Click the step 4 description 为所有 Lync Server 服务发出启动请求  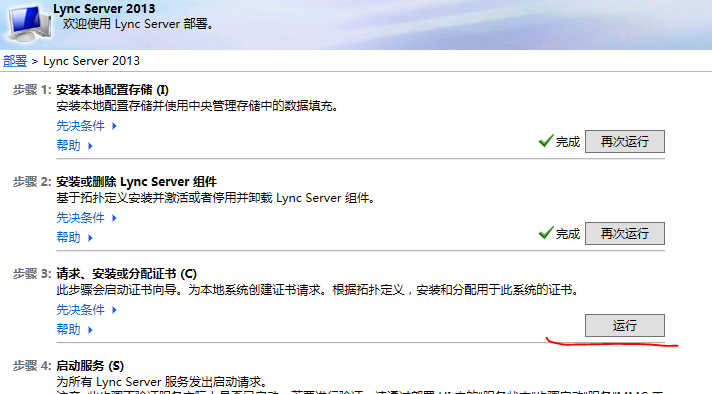(x=162, y=382)
